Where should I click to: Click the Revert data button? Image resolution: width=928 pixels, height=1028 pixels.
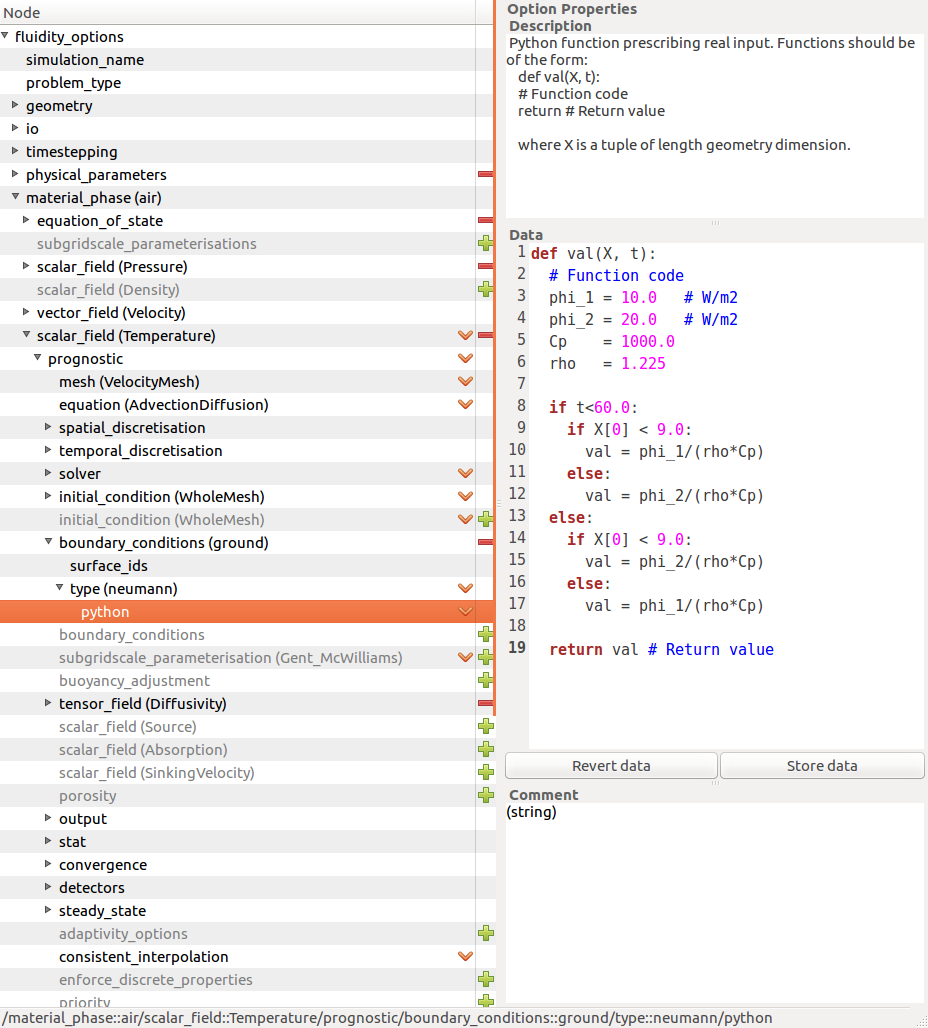click(611, 765)
